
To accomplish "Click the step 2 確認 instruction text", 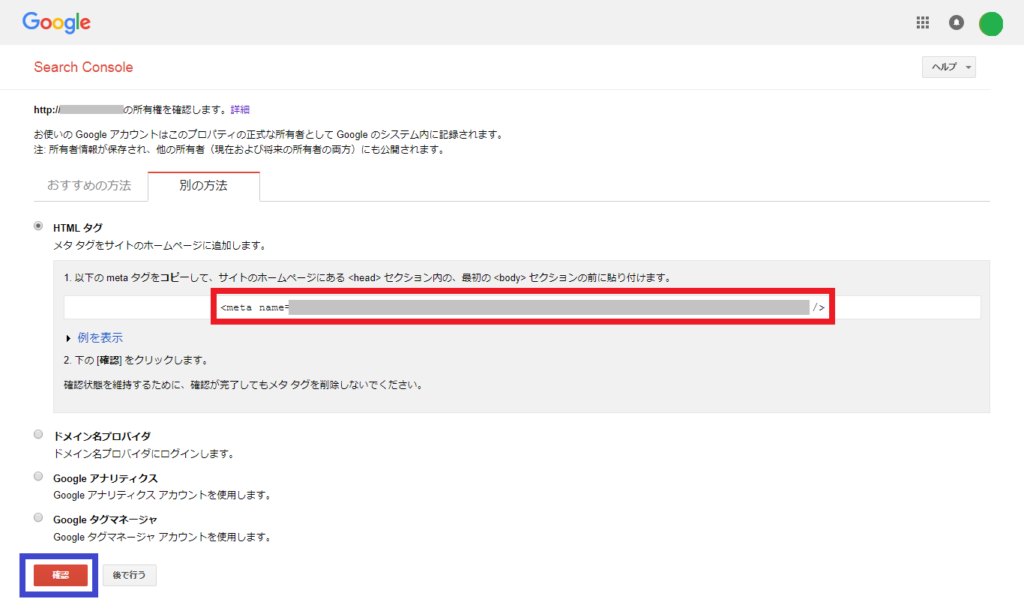I will point(136,360).
